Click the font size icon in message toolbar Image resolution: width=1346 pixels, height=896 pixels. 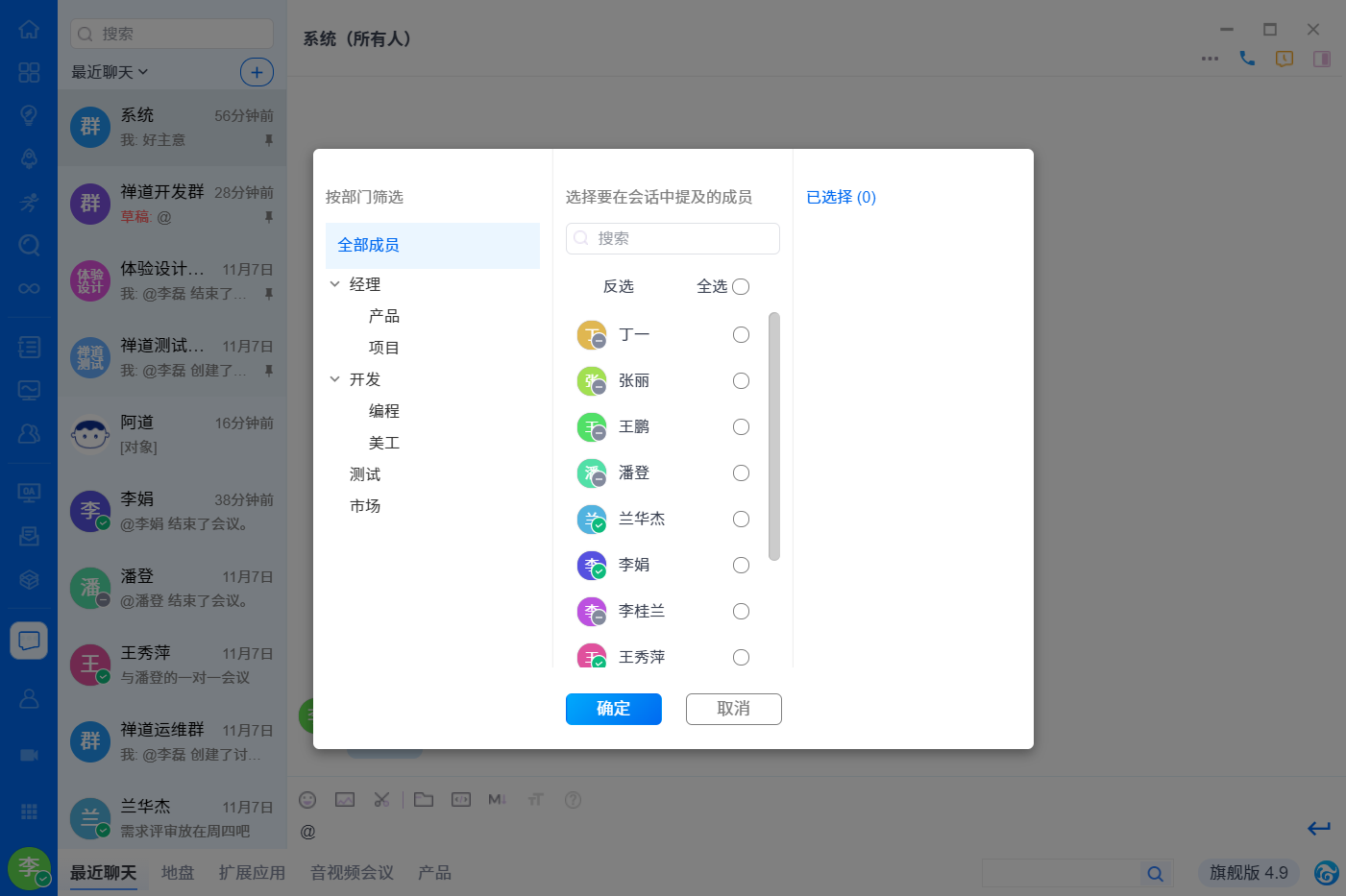535,799
